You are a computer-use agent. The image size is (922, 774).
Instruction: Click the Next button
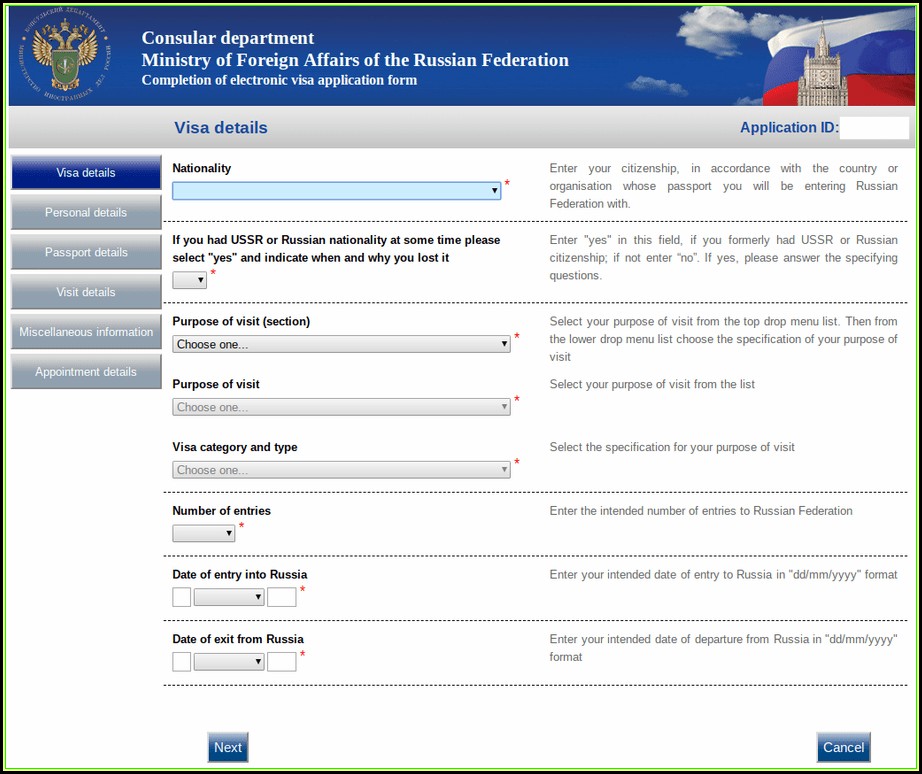[228, 747]
